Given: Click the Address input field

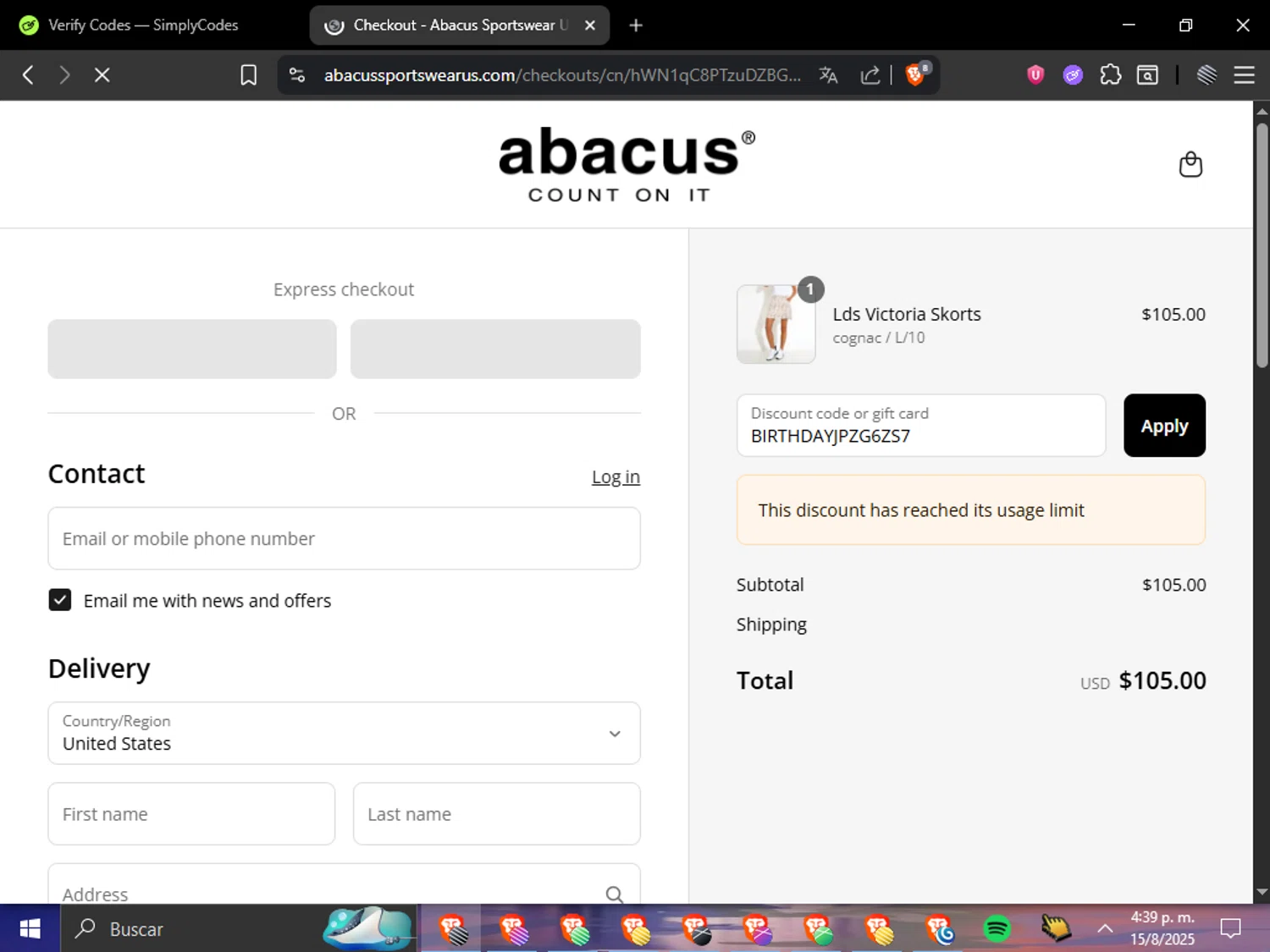Looking at the screenshot, I should 344,884.
